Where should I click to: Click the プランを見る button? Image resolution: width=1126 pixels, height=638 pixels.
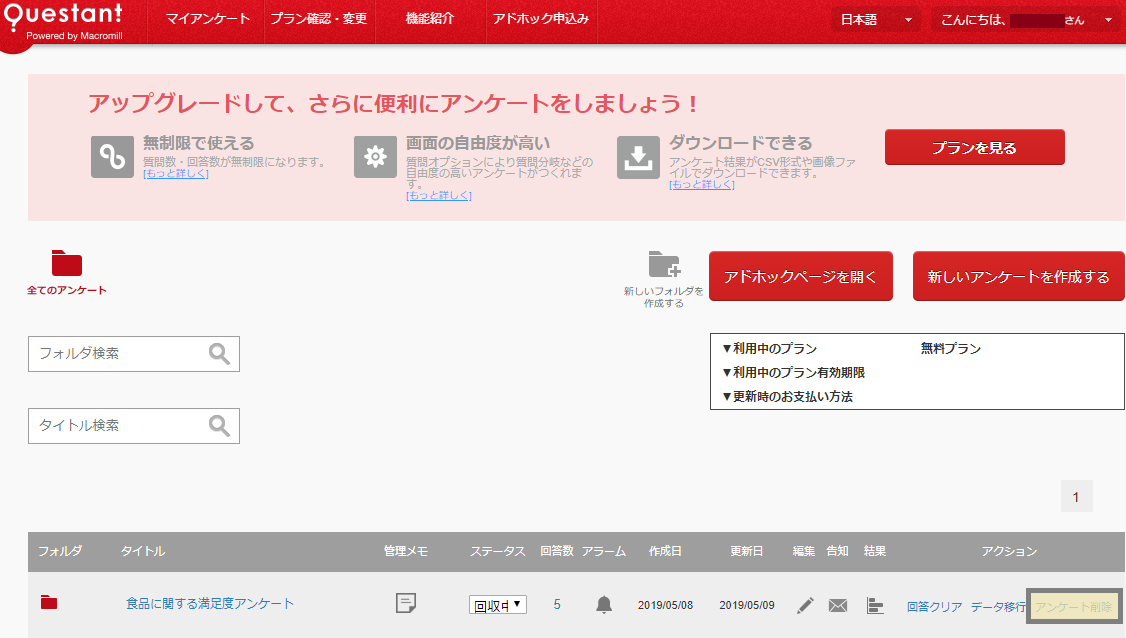point(974,147)
